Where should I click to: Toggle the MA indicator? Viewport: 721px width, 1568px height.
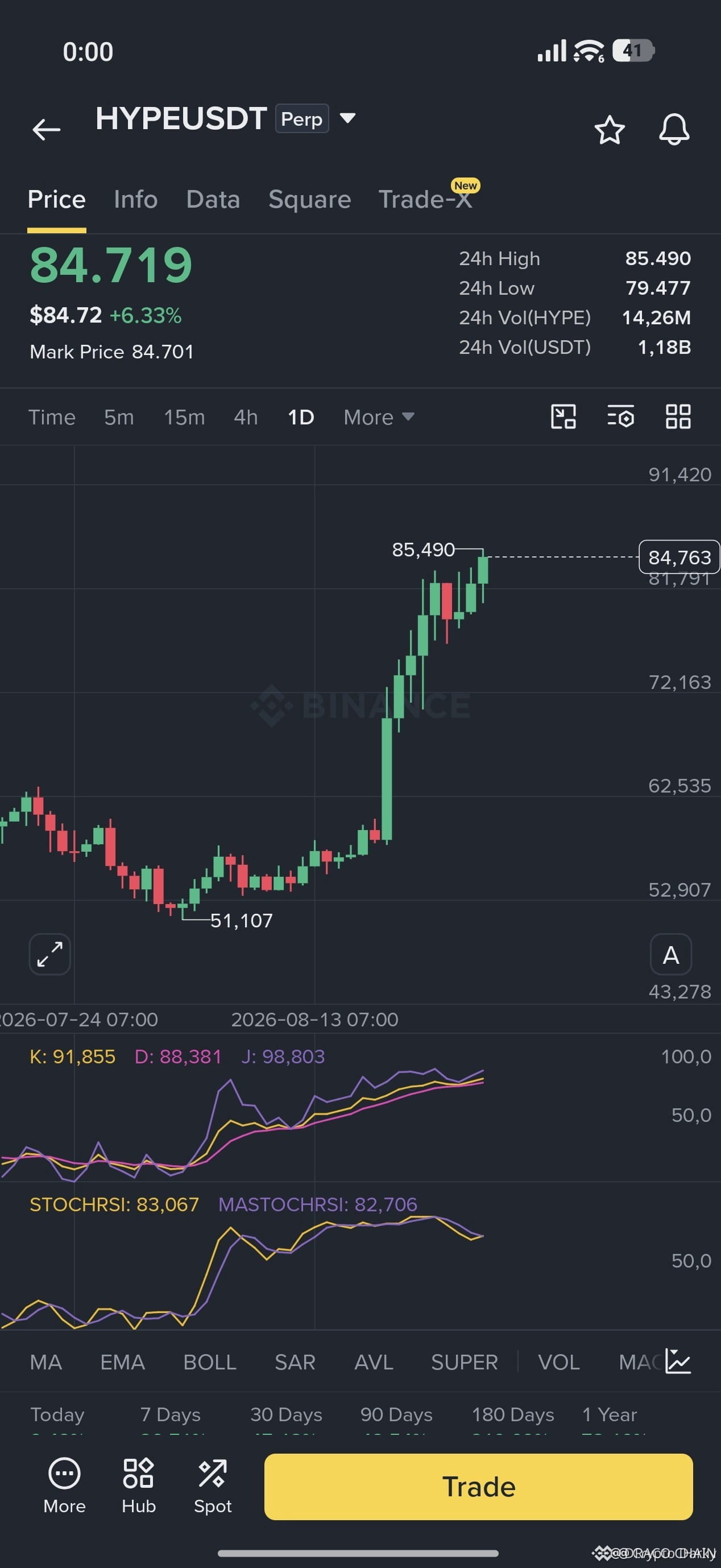[x=45, y=1361]
